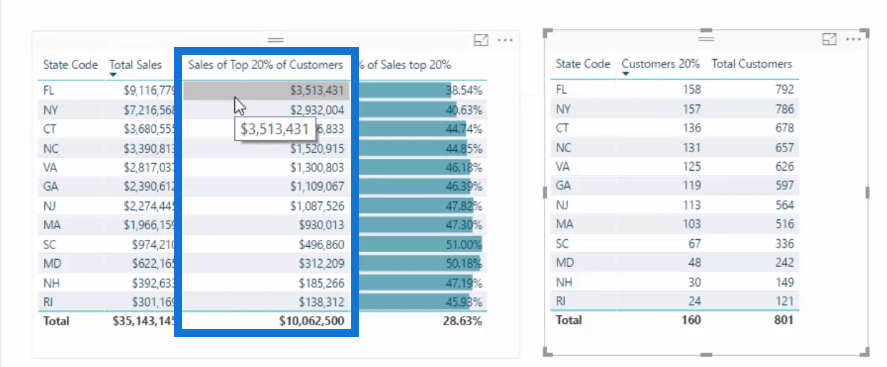Select Total row label in left table
Viewport: 887px width, 367px height.
[x=56, y=321]
